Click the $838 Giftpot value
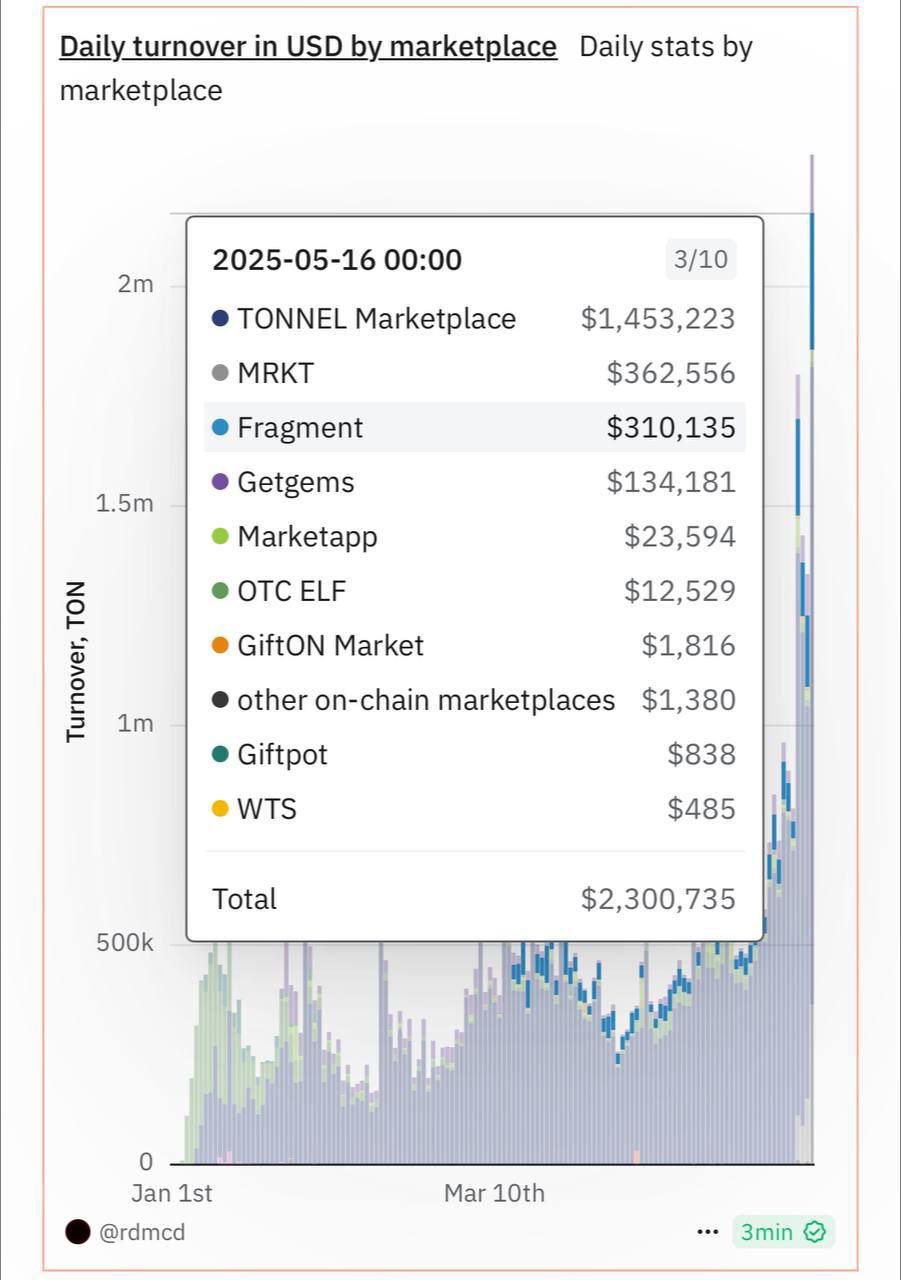The image size is (901, 1280). pyautogui.click(x=702, y=754)
